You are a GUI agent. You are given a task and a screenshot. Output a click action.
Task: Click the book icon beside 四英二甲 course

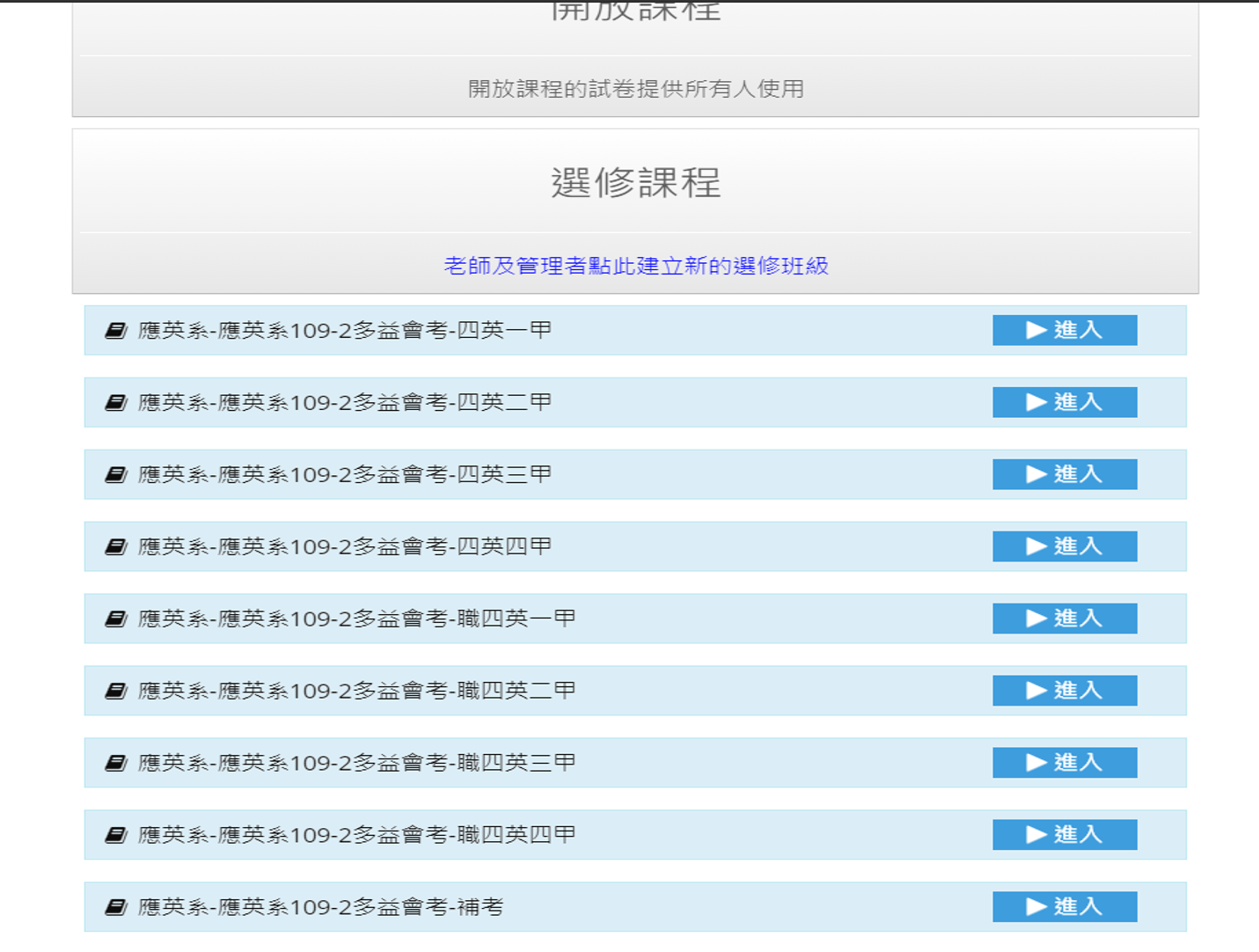pyautogui.click(x=116, y=403)
